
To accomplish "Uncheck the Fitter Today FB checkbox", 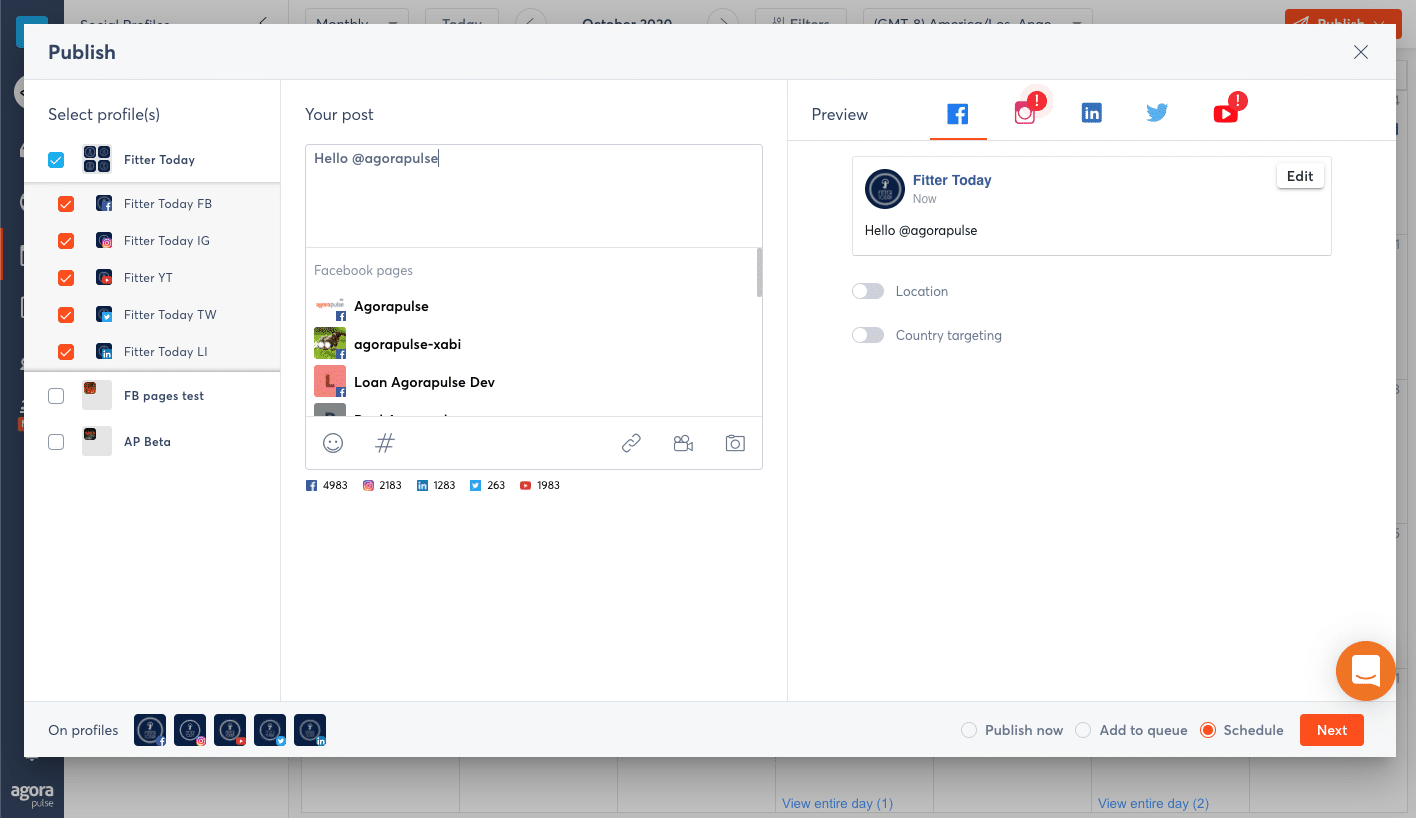I will 66,204.
